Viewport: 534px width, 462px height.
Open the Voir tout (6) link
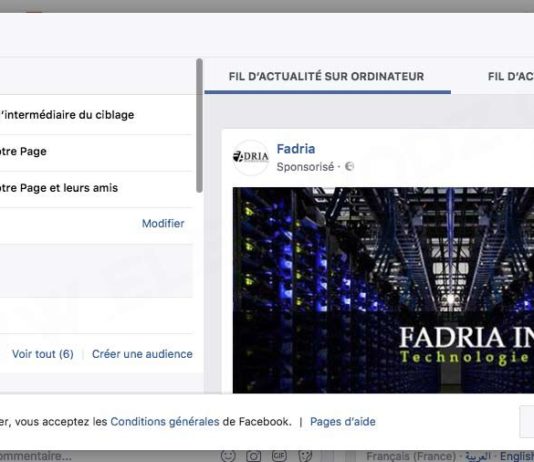pyautogui.click(x=43, y=354)
